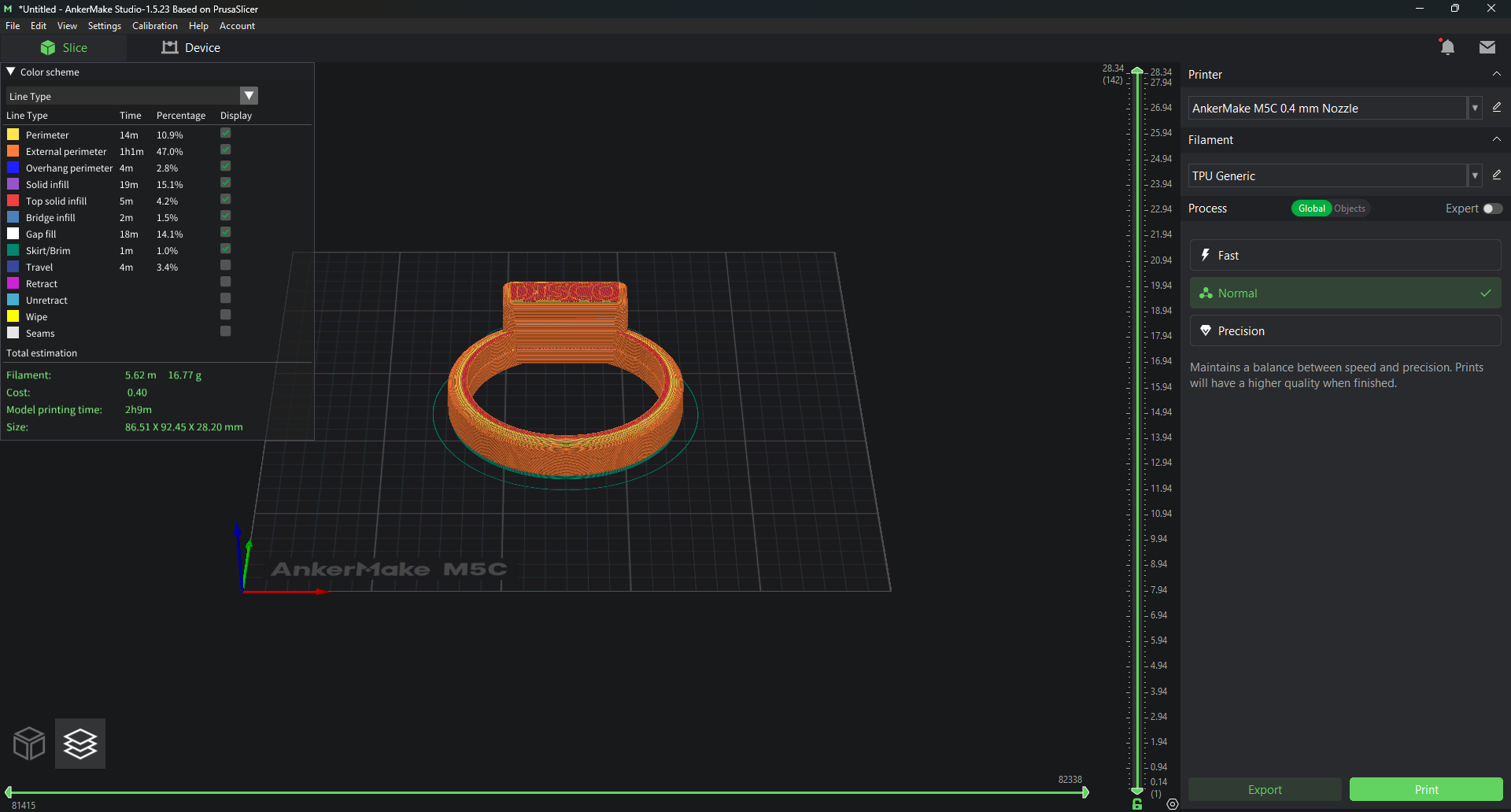This screenshot has height=812, width=1511.
Task: Click the vertical slider lock icon
Action: [x=1137, y=804]
